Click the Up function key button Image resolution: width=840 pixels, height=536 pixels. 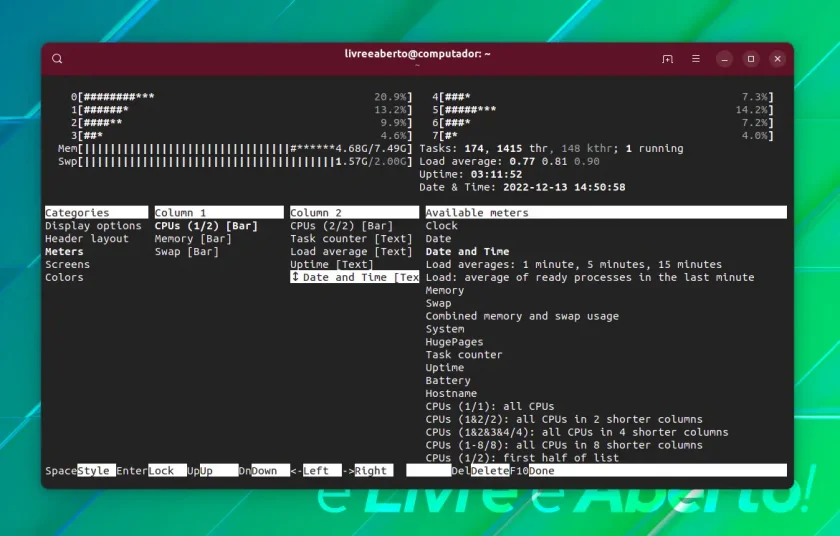click(x=219, y=471)
